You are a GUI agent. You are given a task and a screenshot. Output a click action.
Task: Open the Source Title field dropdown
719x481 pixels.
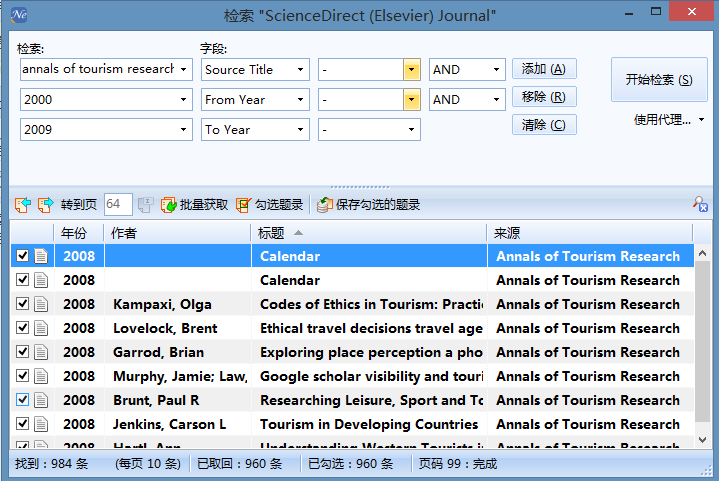coord(300,70)
